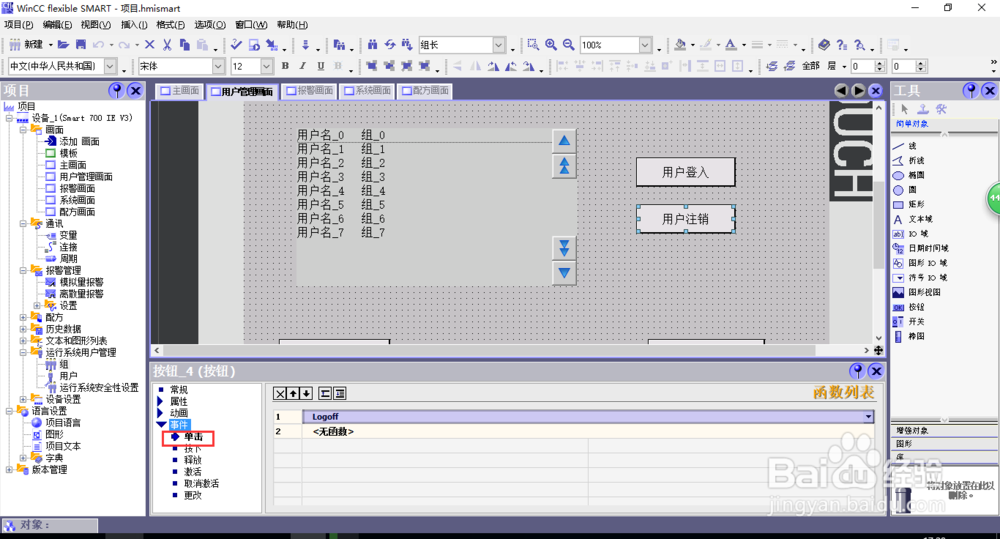This screenshot has height=539, width=1000.
Task: Open the zoom percentage dropdown 100%
Action: tap(645, 45)
